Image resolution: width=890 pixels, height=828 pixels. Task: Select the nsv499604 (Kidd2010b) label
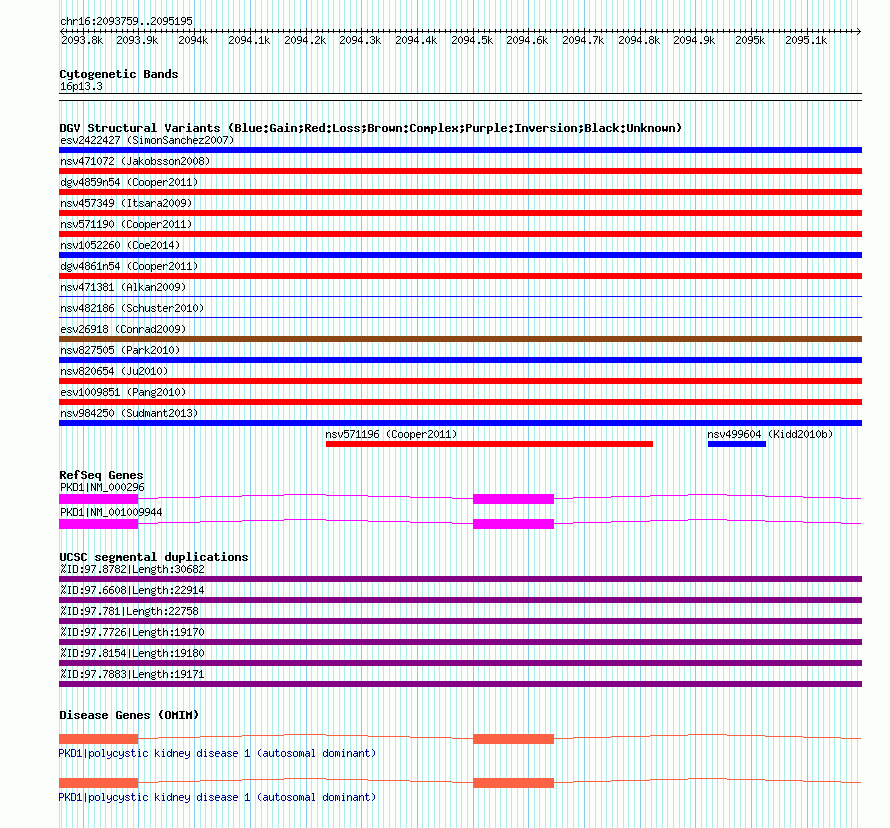tap(770, 434)
